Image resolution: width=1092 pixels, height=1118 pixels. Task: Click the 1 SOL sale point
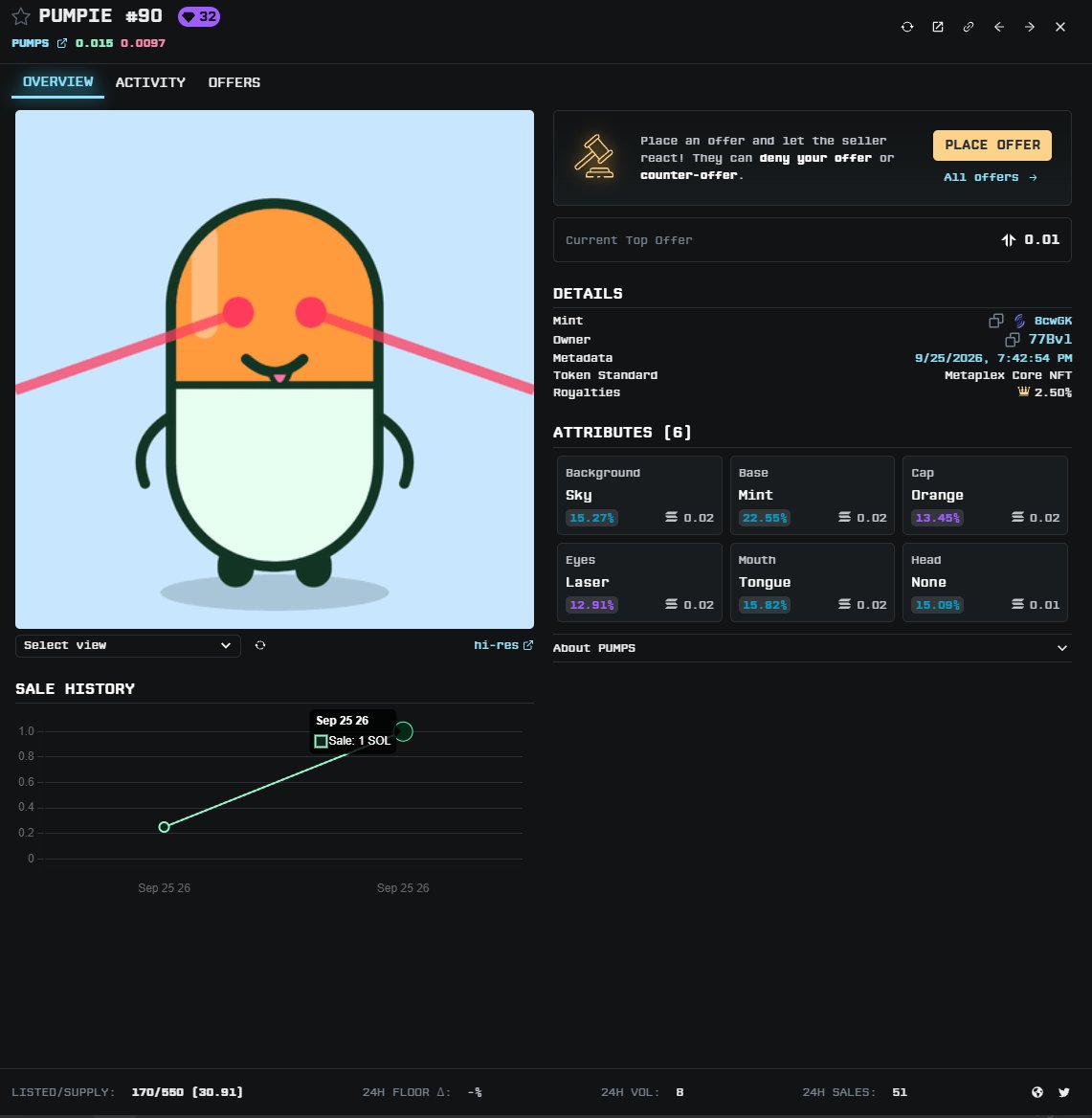click(404, 731)
